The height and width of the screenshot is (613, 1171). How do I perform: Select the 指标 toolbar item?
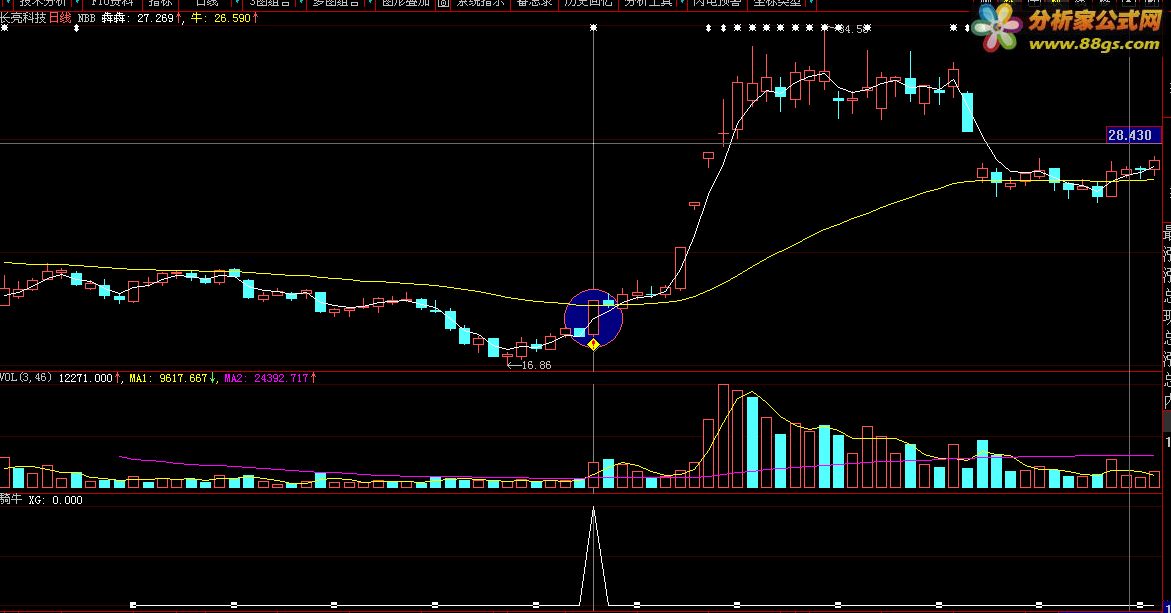160,3
